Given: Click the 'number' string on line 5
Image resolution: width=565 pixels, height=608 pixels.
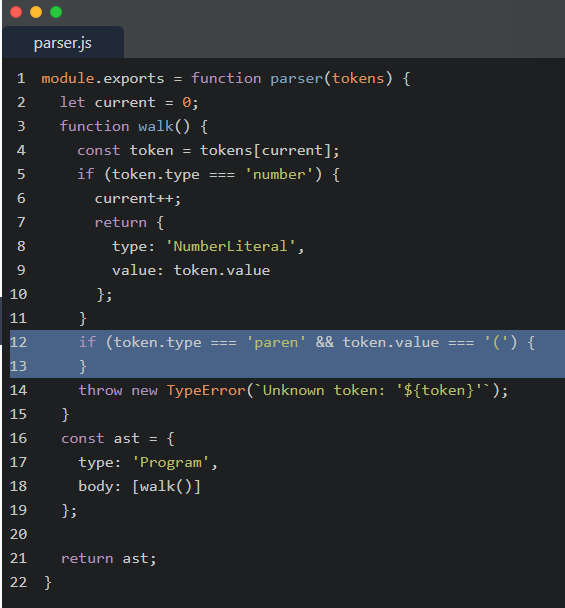Looking at the screenshot, I should click(279, 174).
